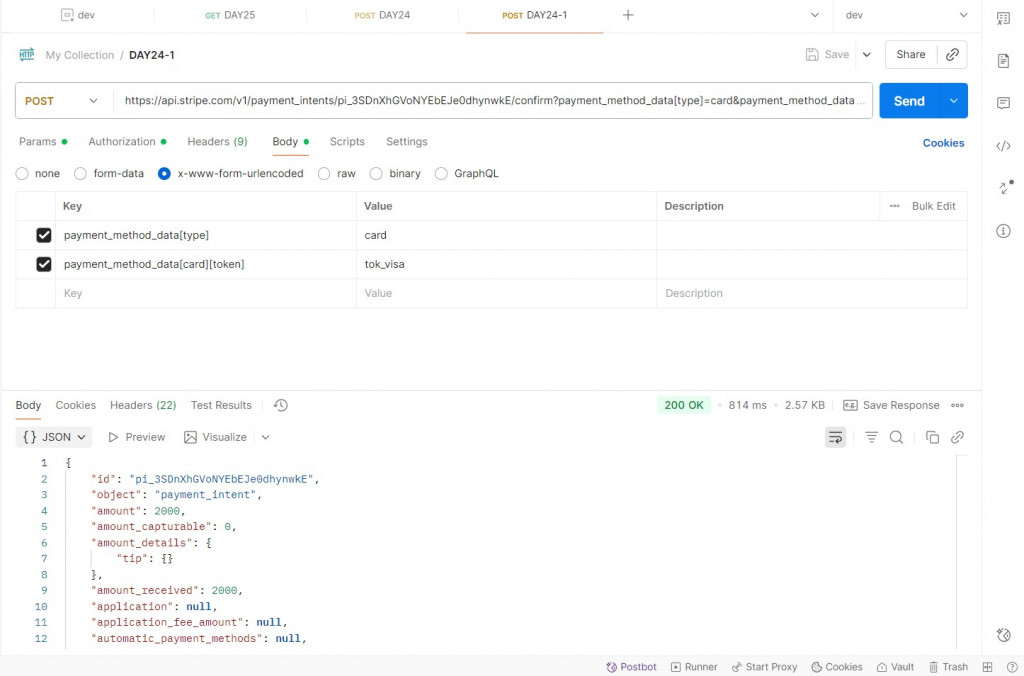Open the Comments sidebar icon
The height and width of the screenshot is (676, 1024).
[x=1003, y=103]
